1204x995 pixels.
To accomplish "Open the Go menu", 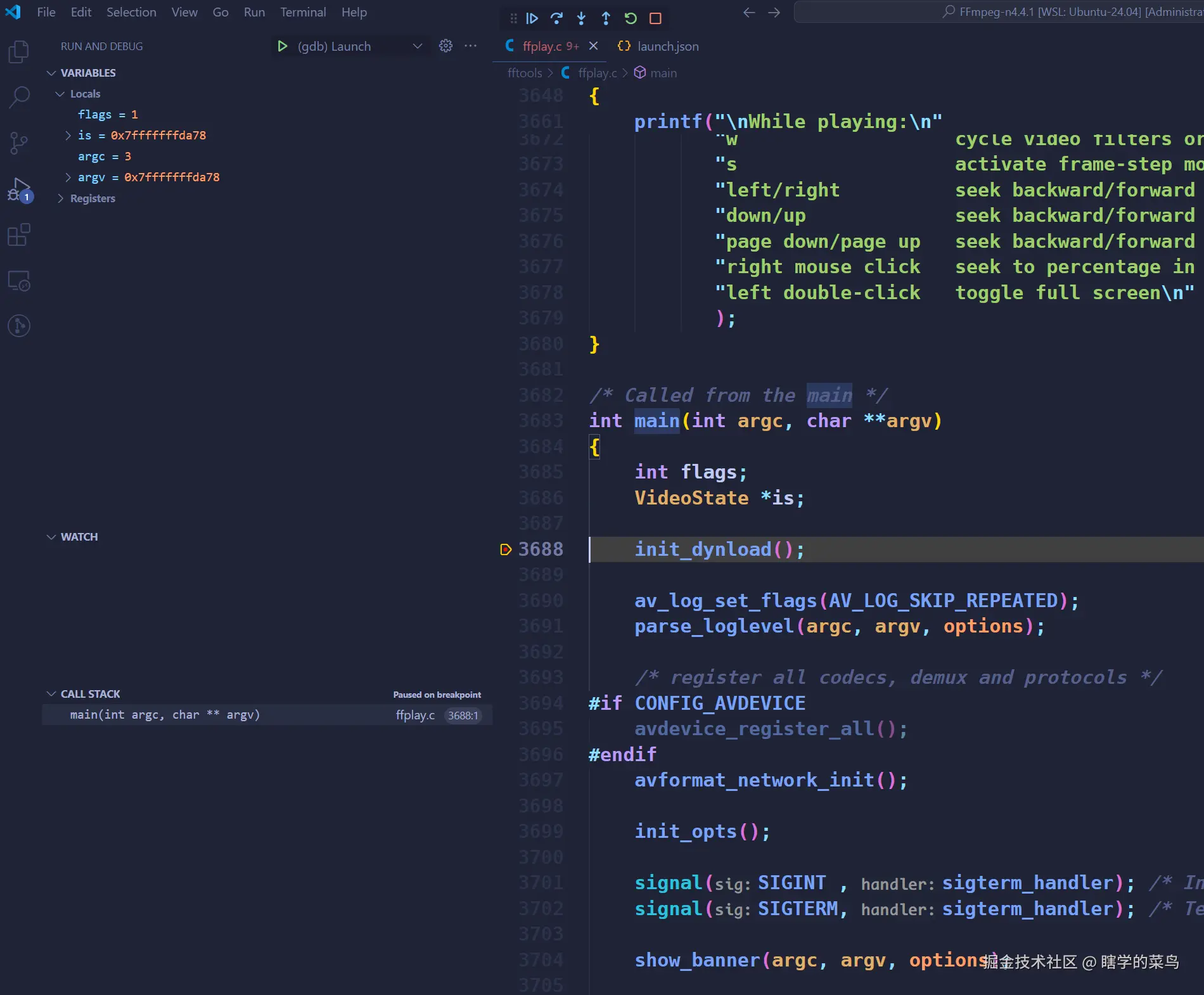I will coord(221,12).
